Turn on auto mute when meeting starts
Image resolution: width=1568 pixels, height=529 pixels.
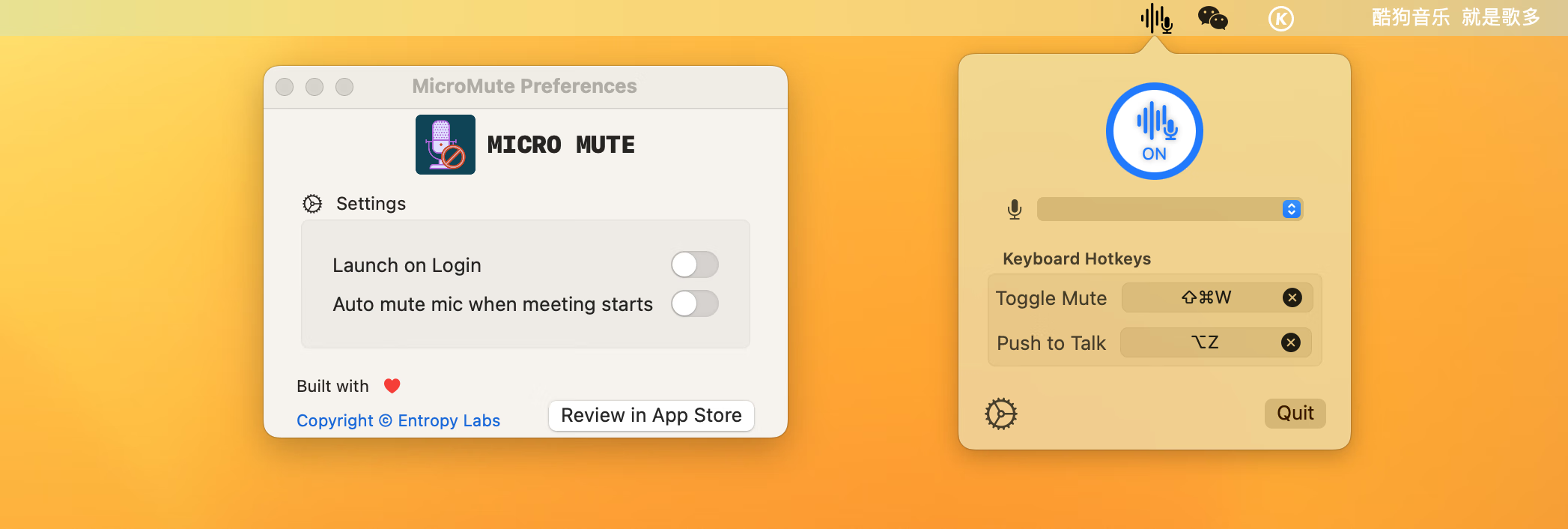[694, 303]
